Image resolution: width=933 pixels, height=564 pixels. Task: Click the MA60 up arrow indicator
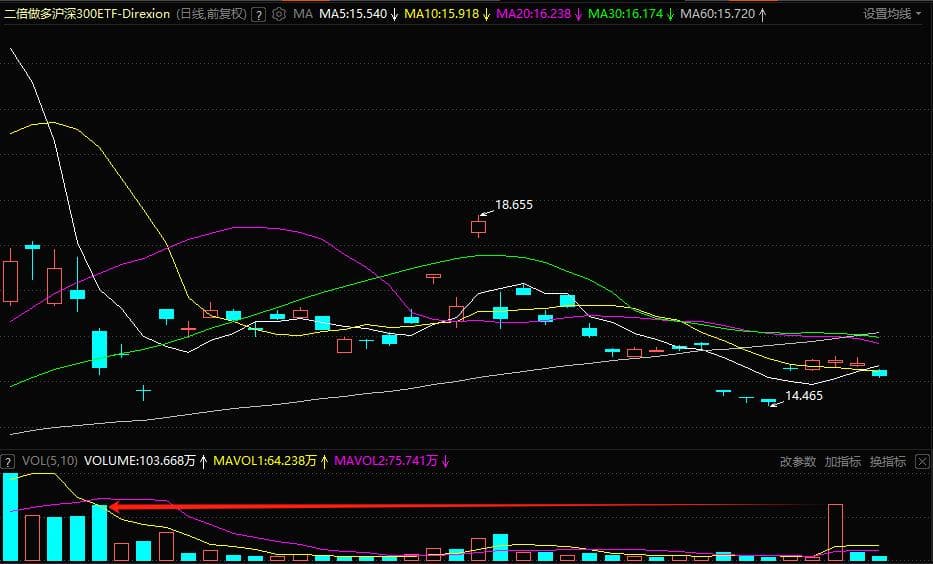coord(764,15)
